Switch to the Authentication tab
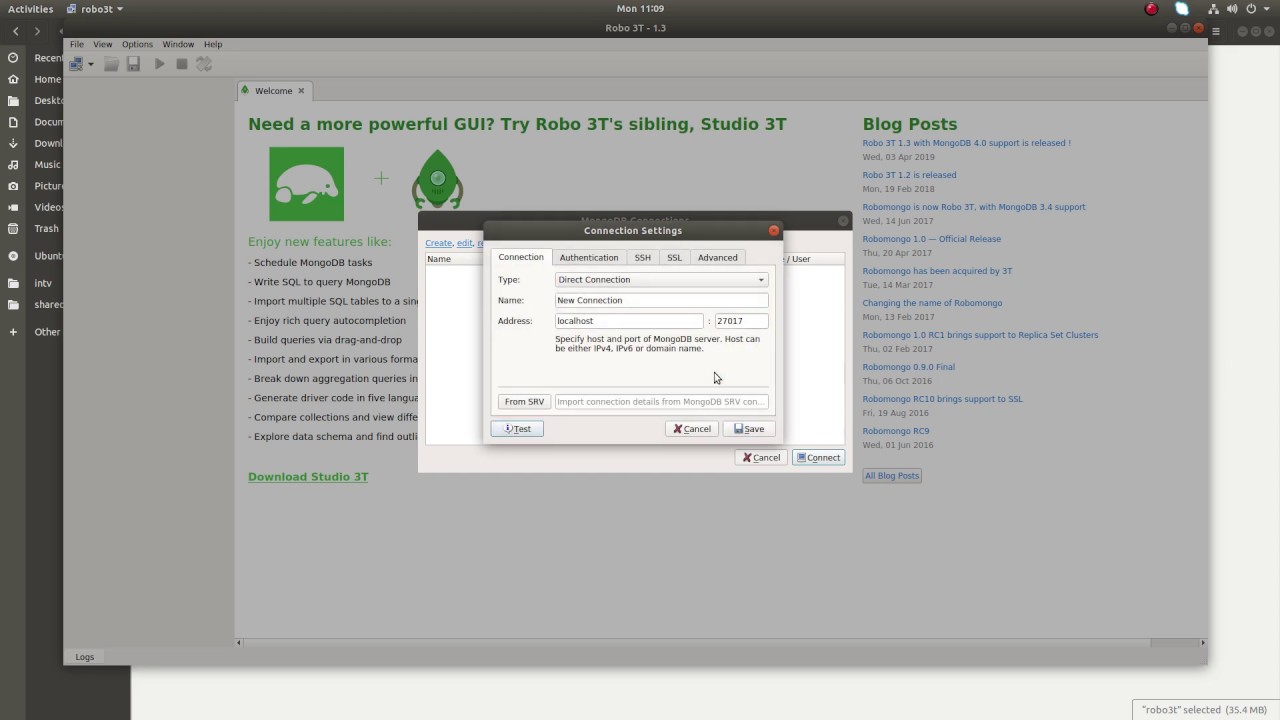1280x720 pixels. 589,258
